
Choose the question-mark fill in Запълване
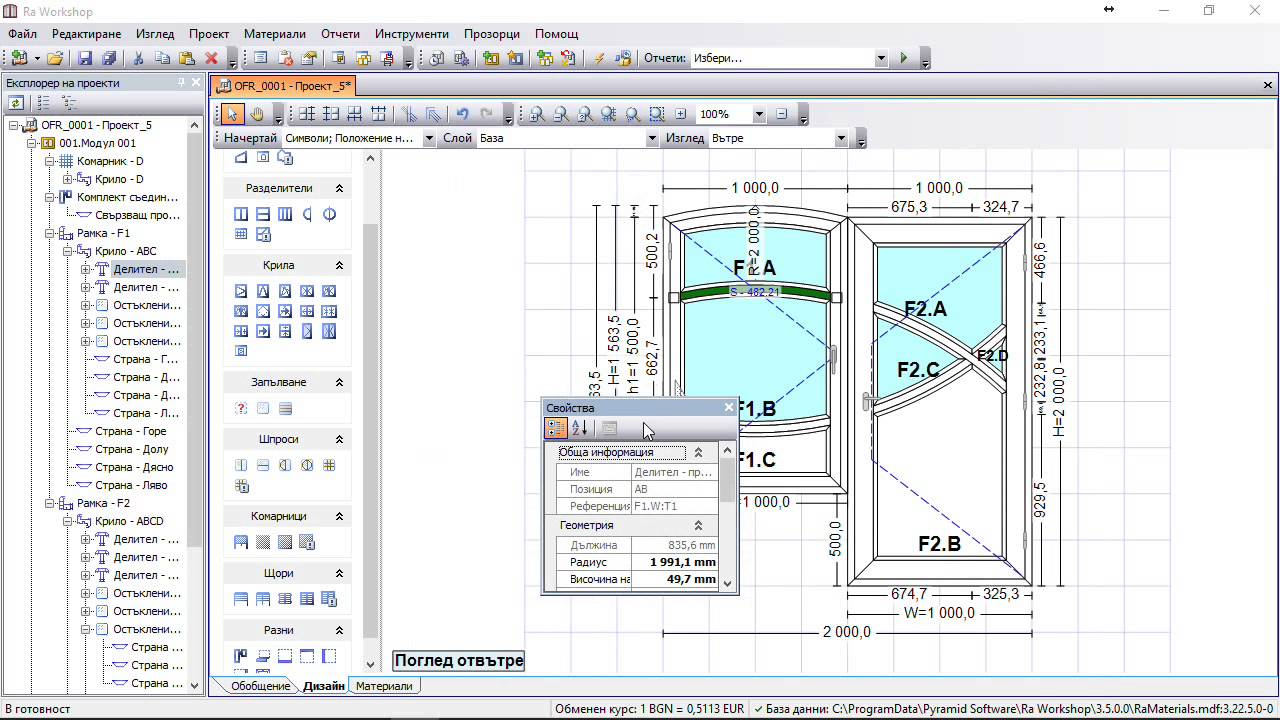click(241, 408)
